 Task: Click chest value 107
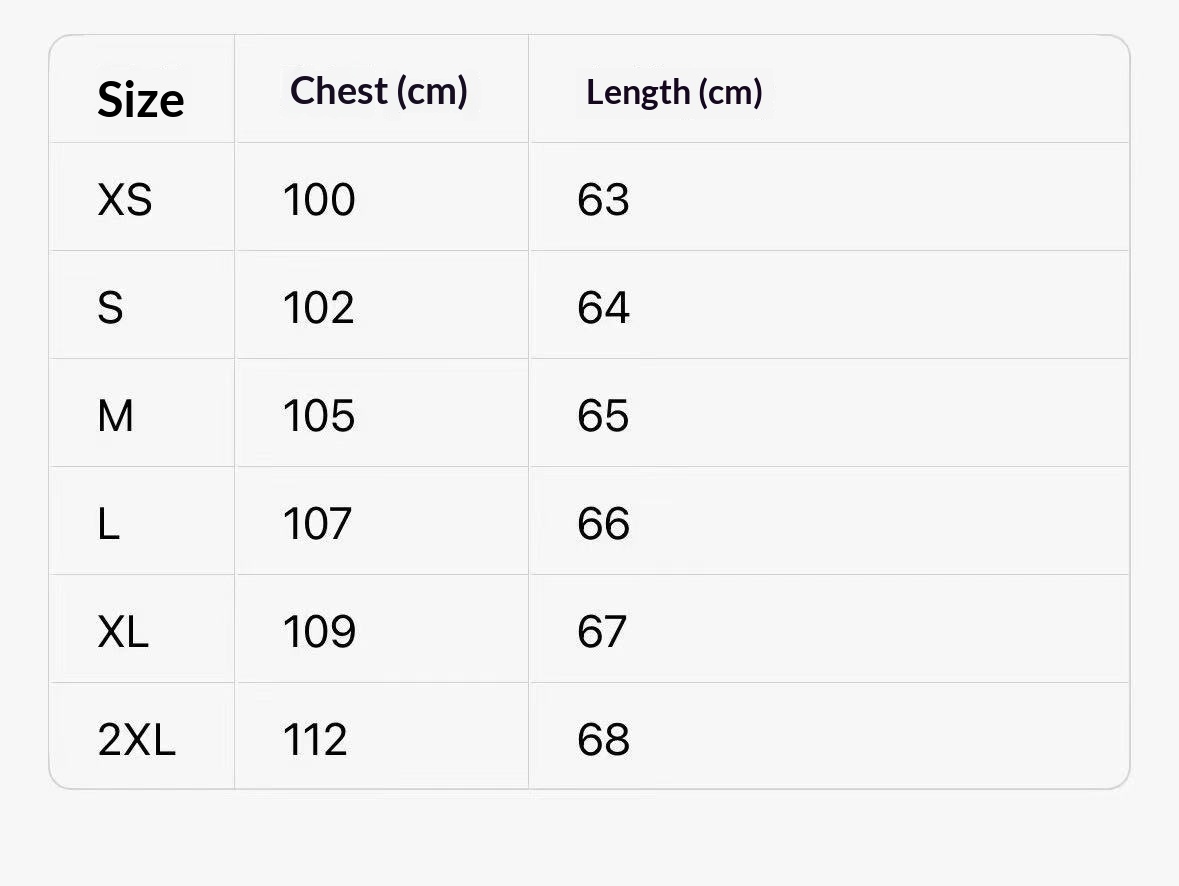point(317,523)
